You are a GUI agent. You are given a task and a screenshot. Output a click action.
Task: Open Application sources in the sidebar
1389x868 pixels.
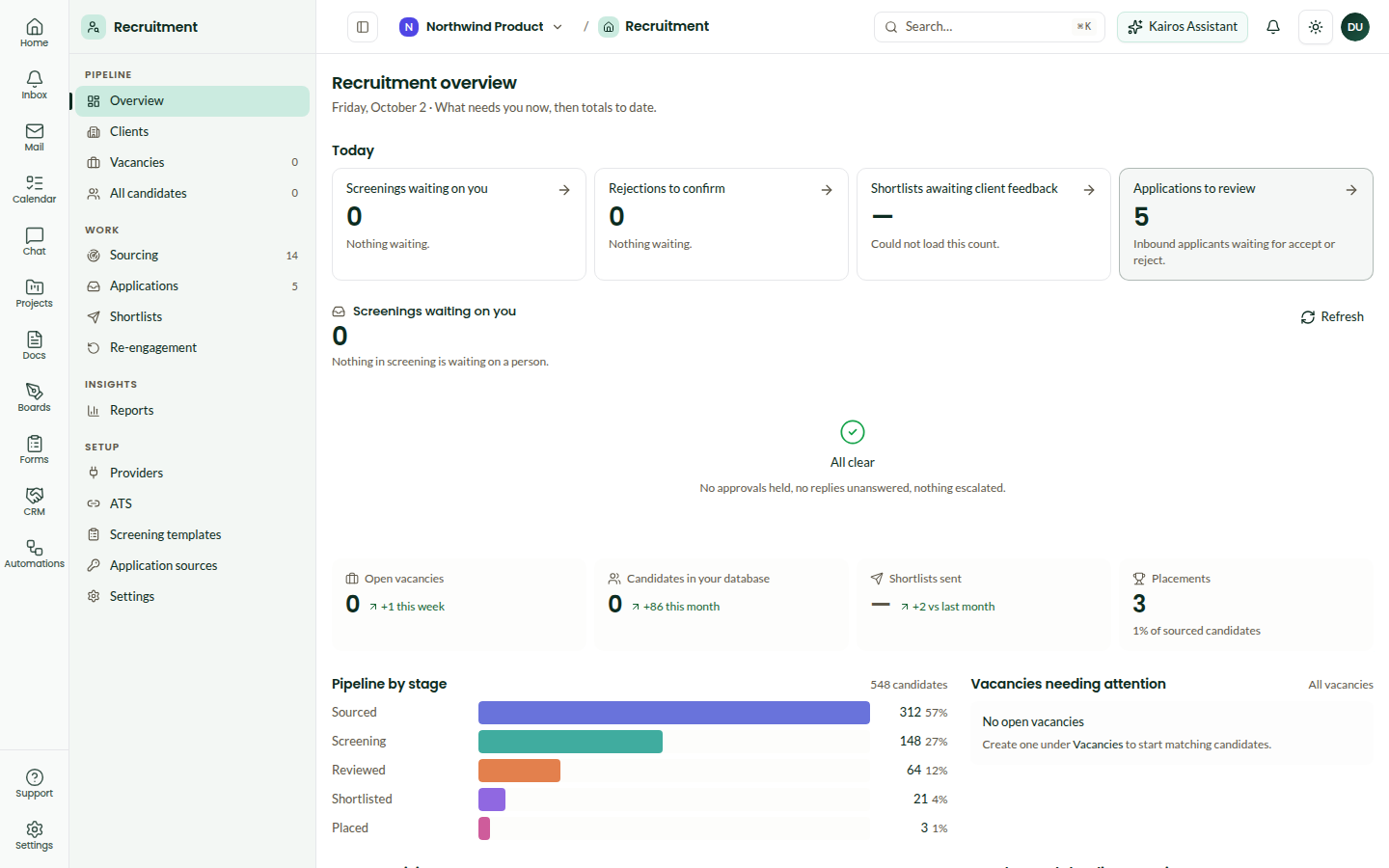[193, 566]
